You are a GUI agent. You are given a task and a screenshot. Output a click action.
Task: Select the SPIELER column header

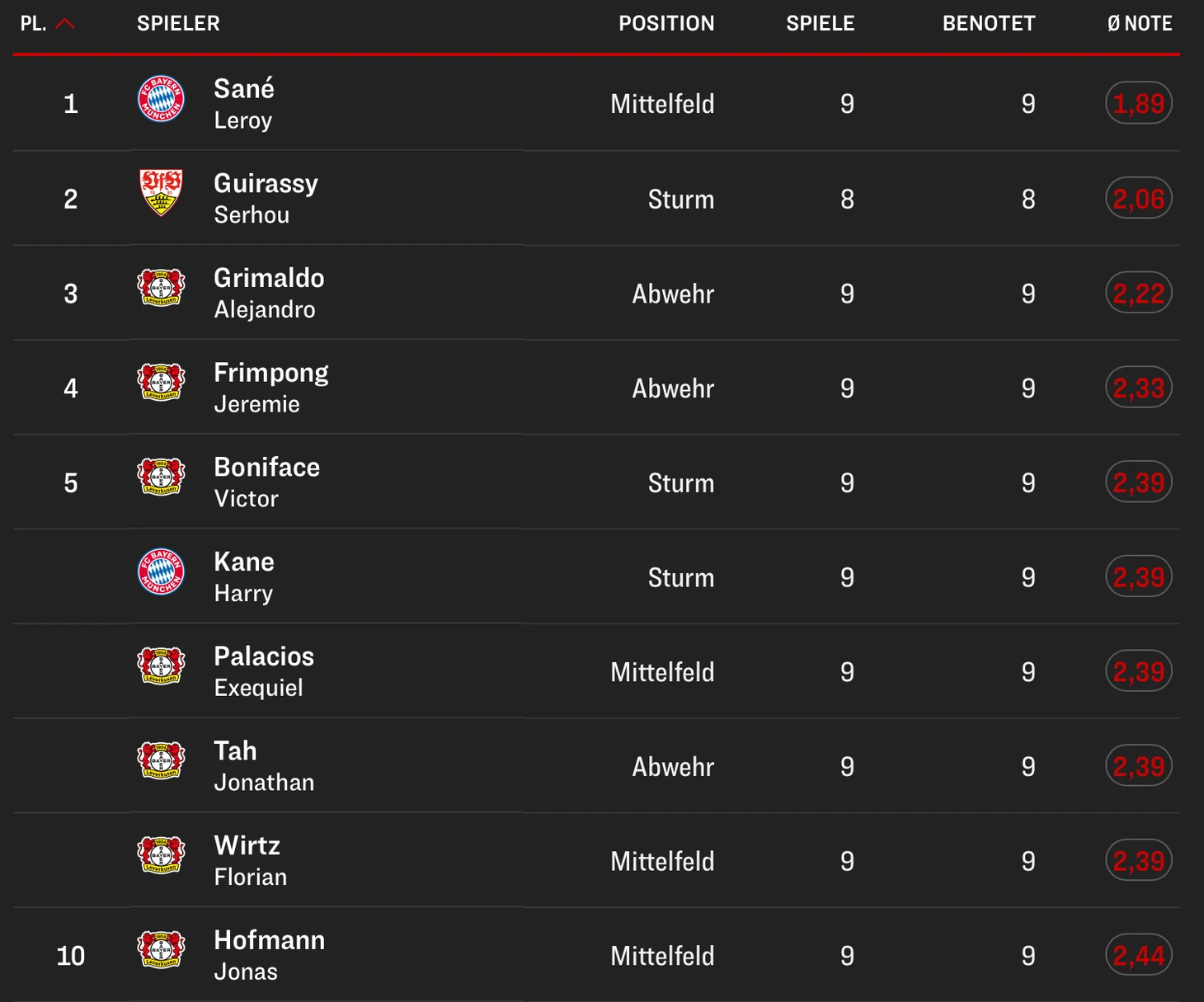[x=178, y=23]
